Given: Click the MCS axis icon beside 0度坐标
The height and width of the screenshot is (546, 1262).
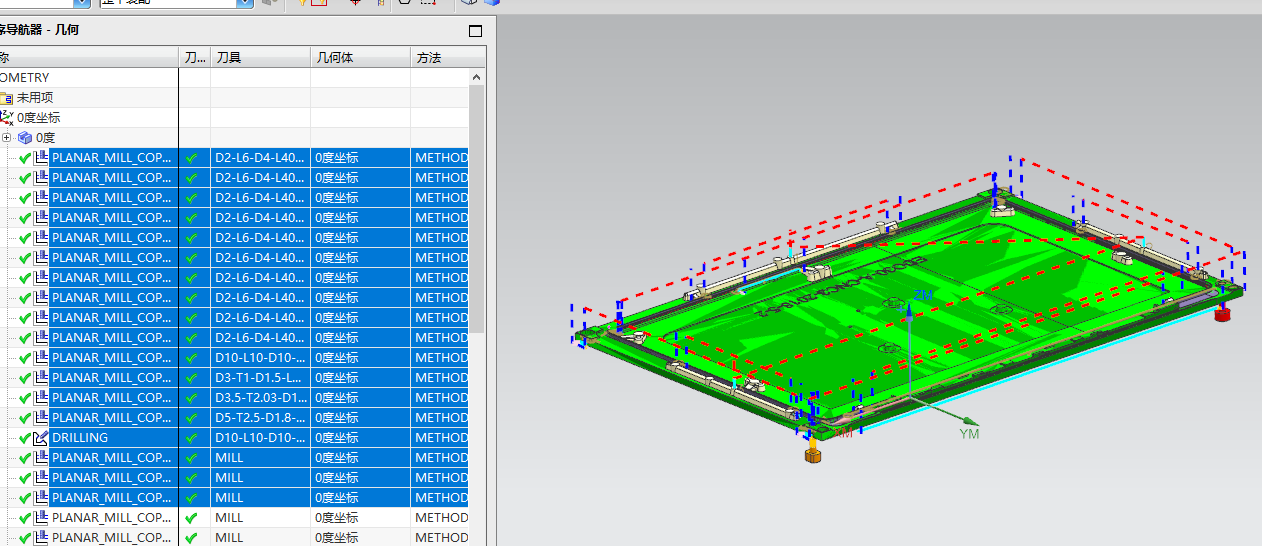Looking at the screenshot, I should pyautogui.click(x=6, y=118).
